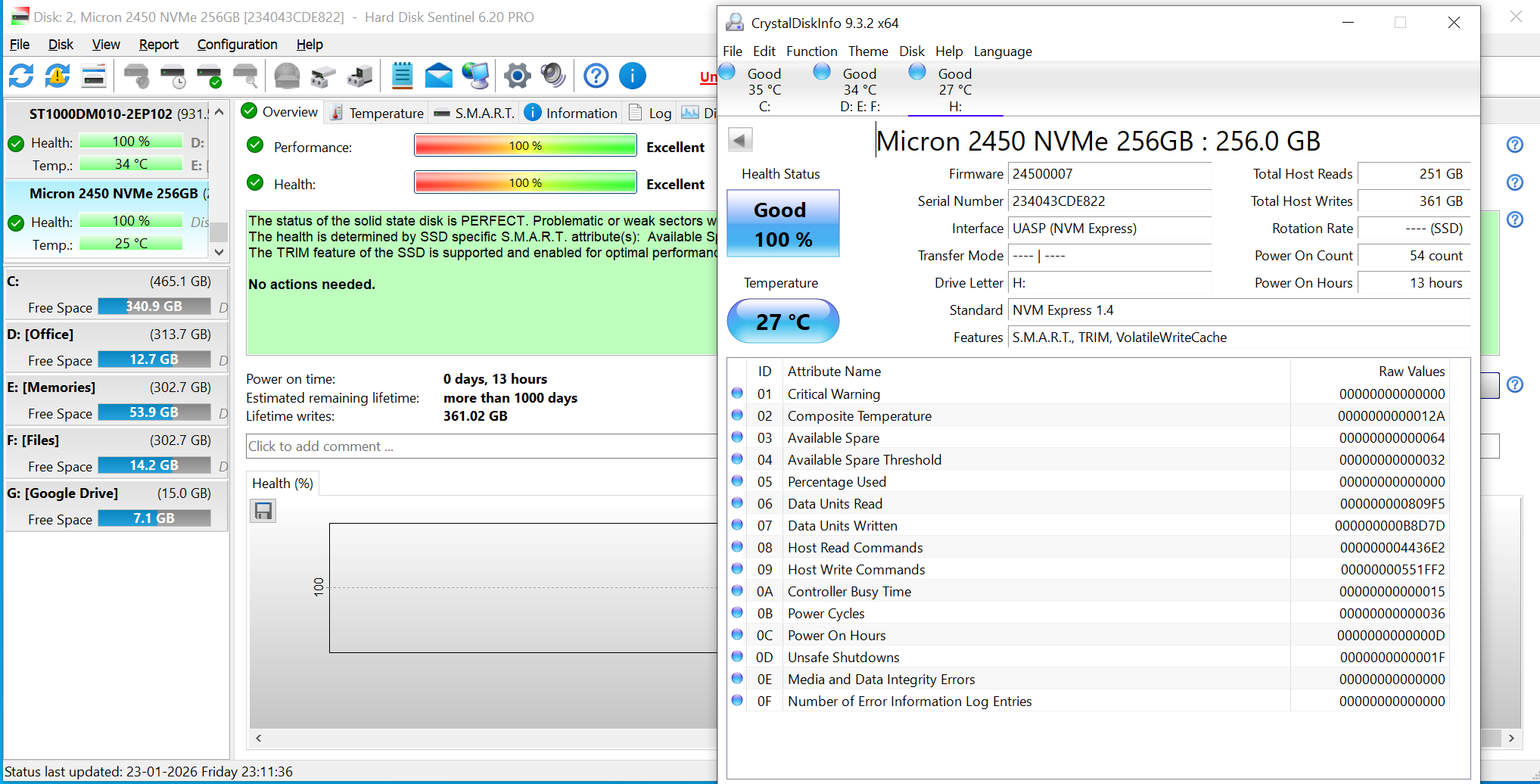Click the envelope send email icon
Image resolution: width=1540 pixels, height=784 pixels.
tap(438, 76)
